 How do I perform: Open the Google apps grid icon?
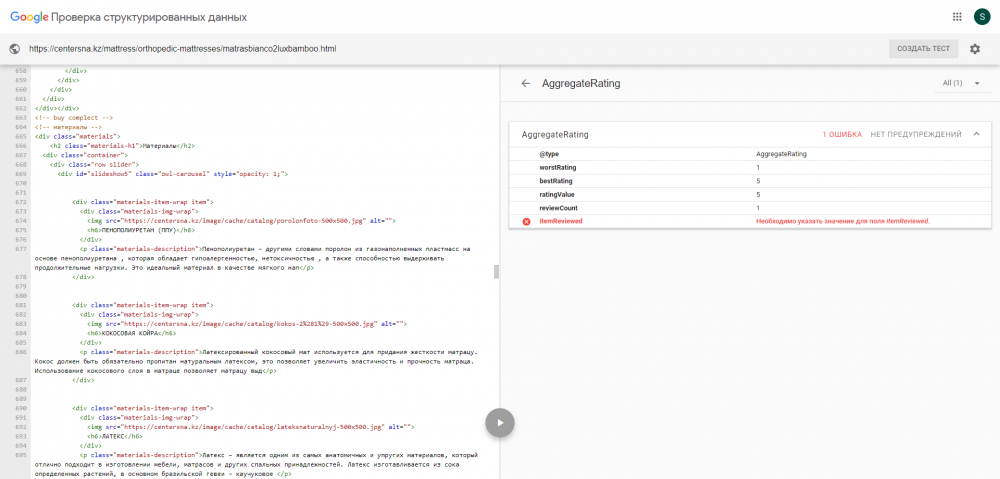tap(957, 17)
